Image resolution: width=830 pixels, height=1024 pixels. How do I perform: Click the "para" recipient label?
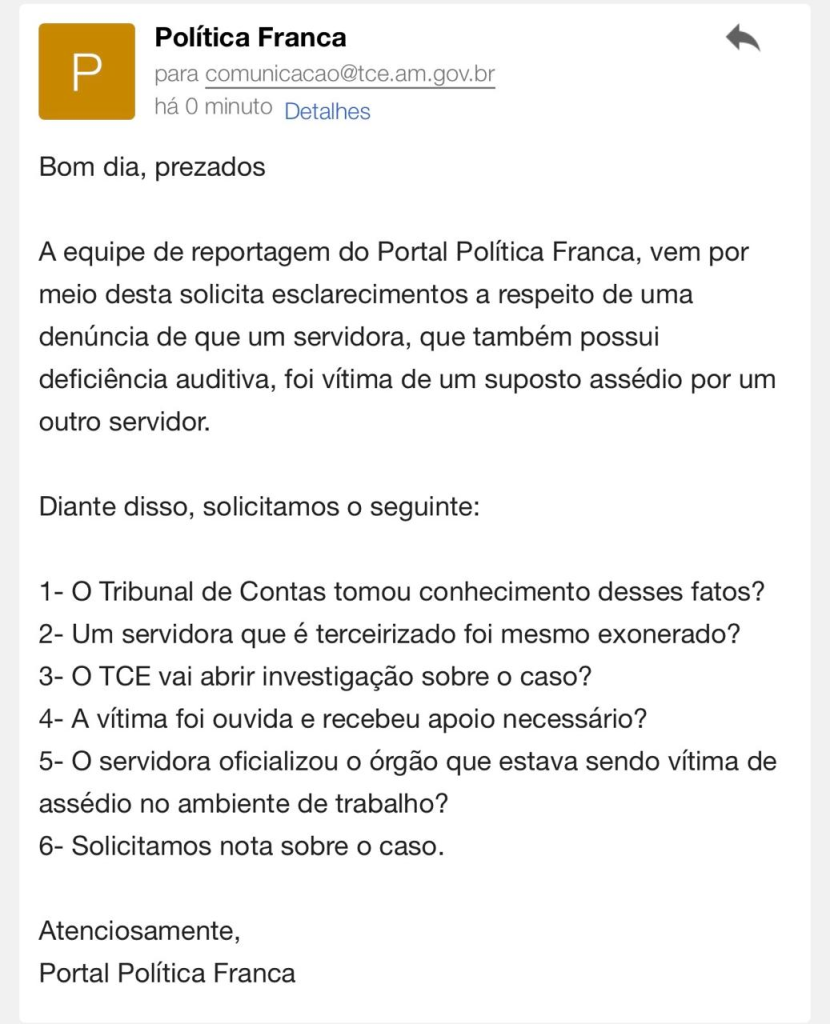[x=177, y=75]
